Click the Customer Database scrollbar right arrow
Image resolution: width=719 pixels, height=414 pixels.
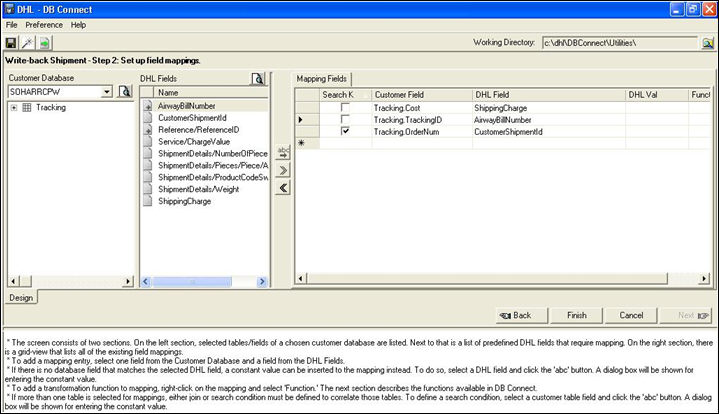pyautogui.click(x=128, y=281)
